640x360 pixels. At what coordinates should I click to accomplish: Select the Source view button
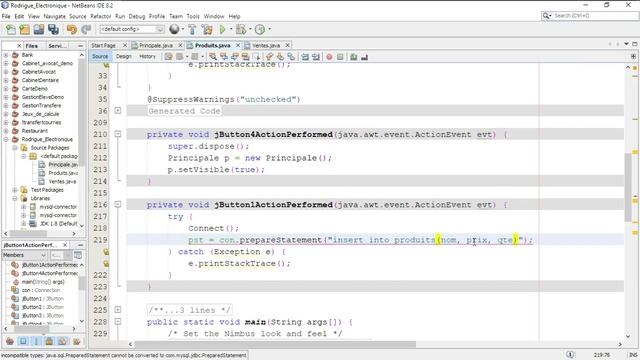[x=100, y=56]
